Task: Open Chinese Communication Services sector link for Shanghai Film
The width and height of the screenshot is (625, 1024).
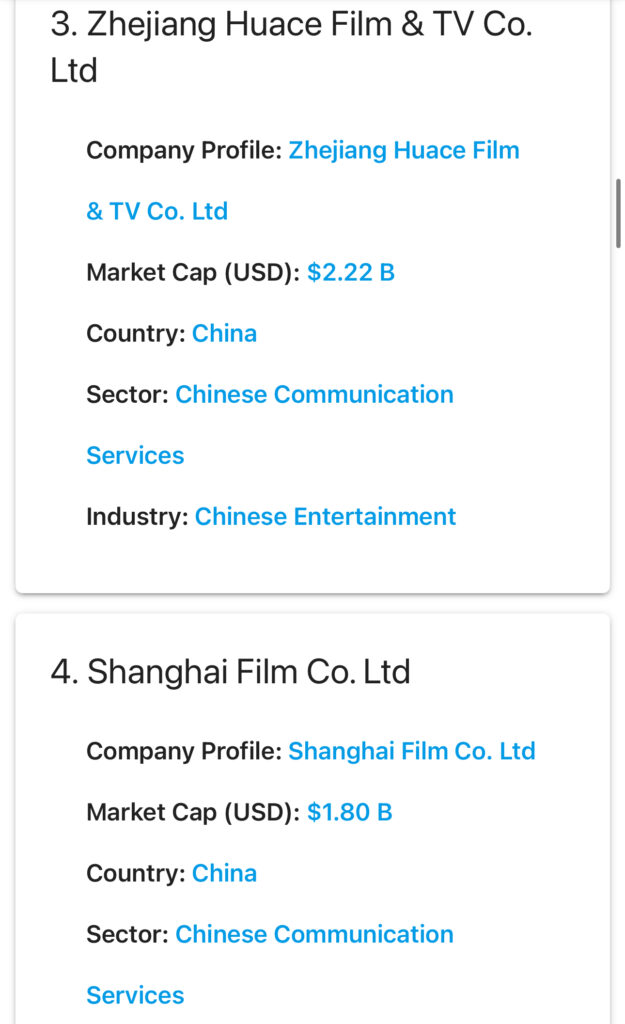Action: point(314,934)
